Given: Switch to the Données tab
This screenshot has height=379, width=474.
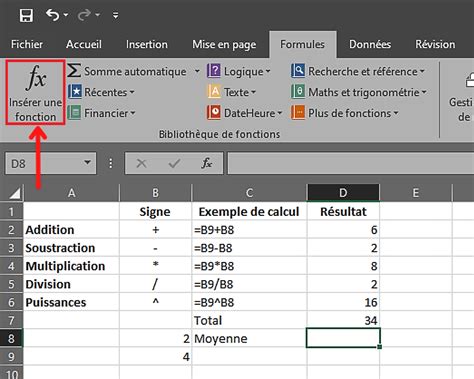Looking at the screenshot, I should point(370,44).
